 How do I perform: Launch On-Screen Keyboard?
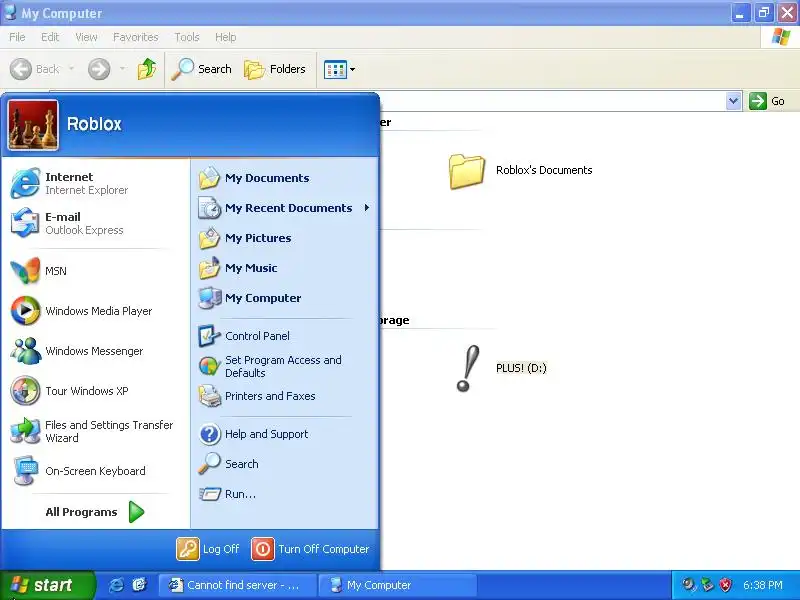click(95, 471)
